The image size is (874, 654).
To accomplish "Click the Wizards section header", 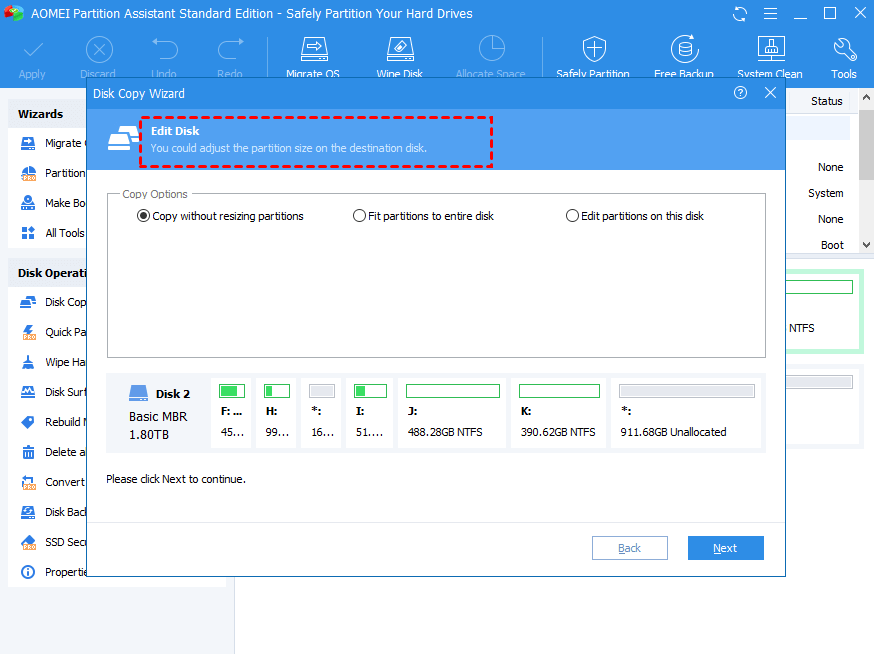I will (x=41, y=114).
